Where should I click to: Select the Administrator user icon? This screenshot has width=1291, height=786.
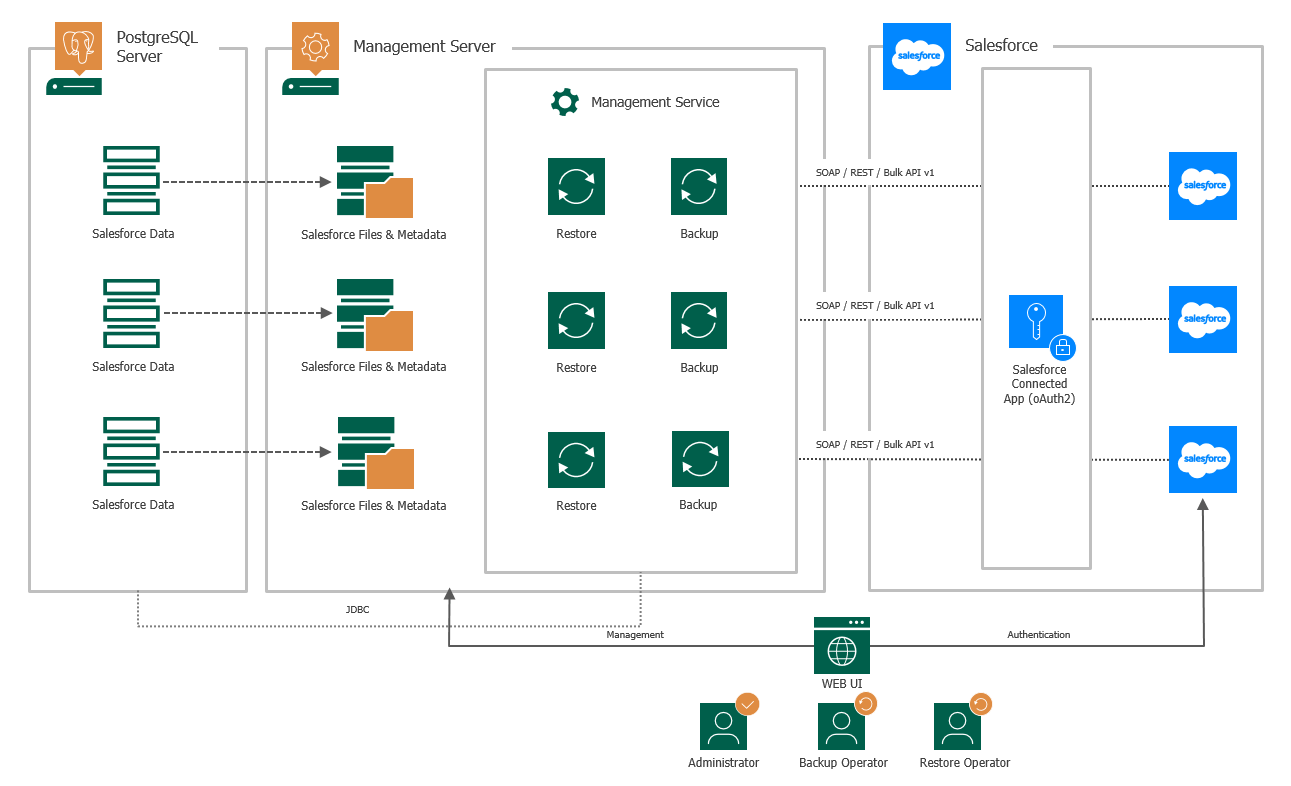(722, 725)
